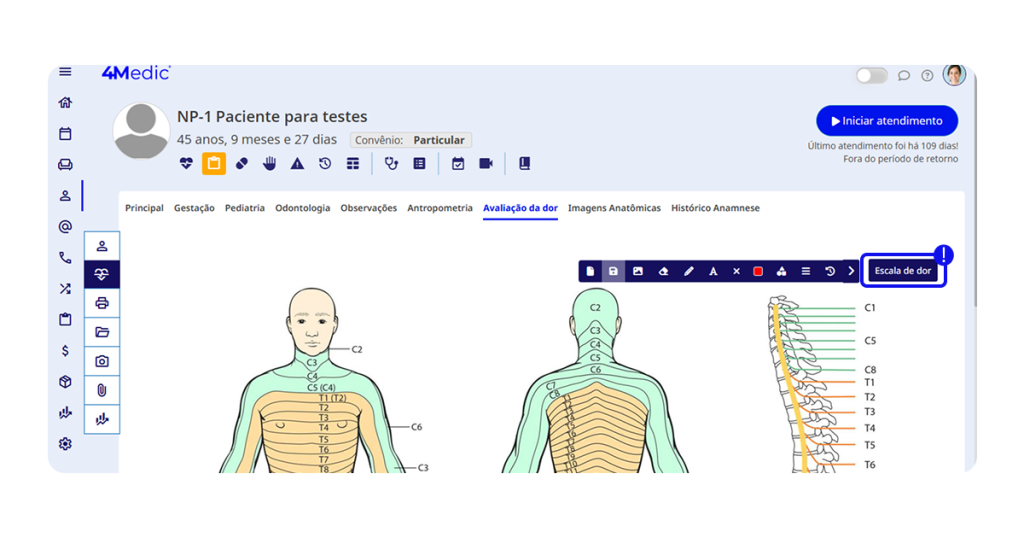
Task: Expand the drawing toolbar with right chevron
Action: [x=852, y=271]
